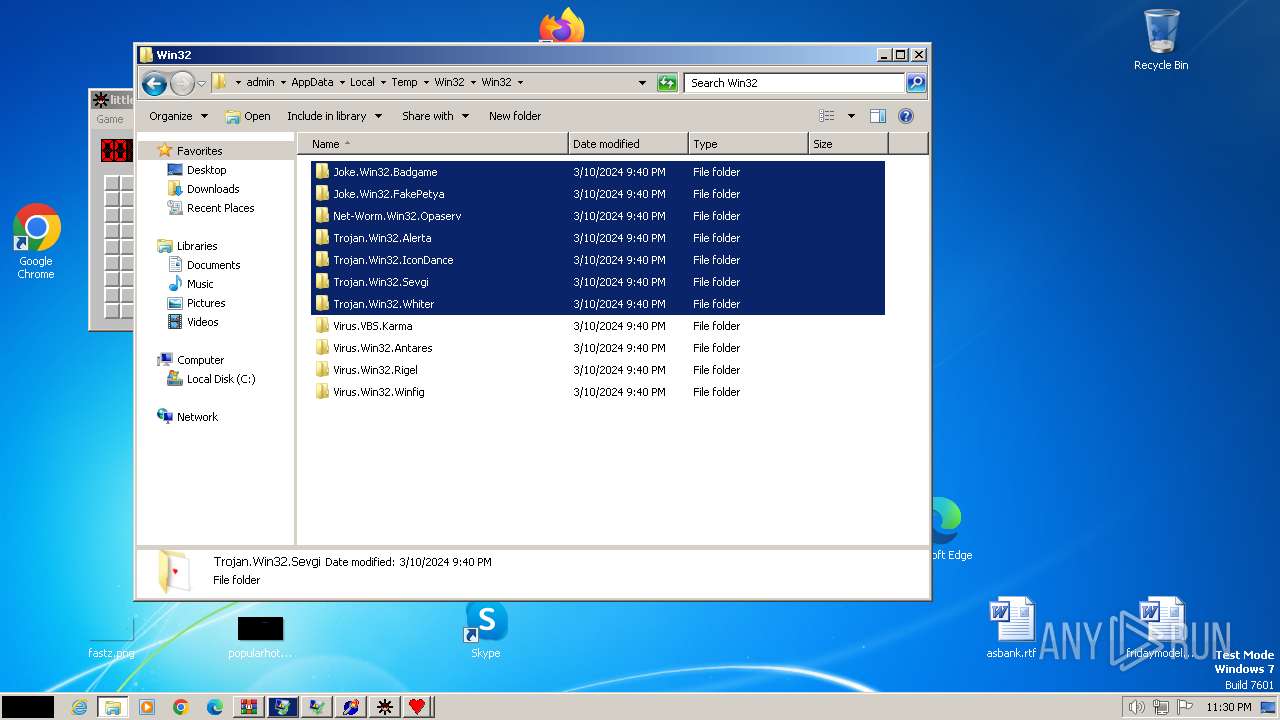The image size is (1280, 720).
Task: Open the Recycle Bin desktop icon
Action: pyautogui.click(x=1161, y=40)
